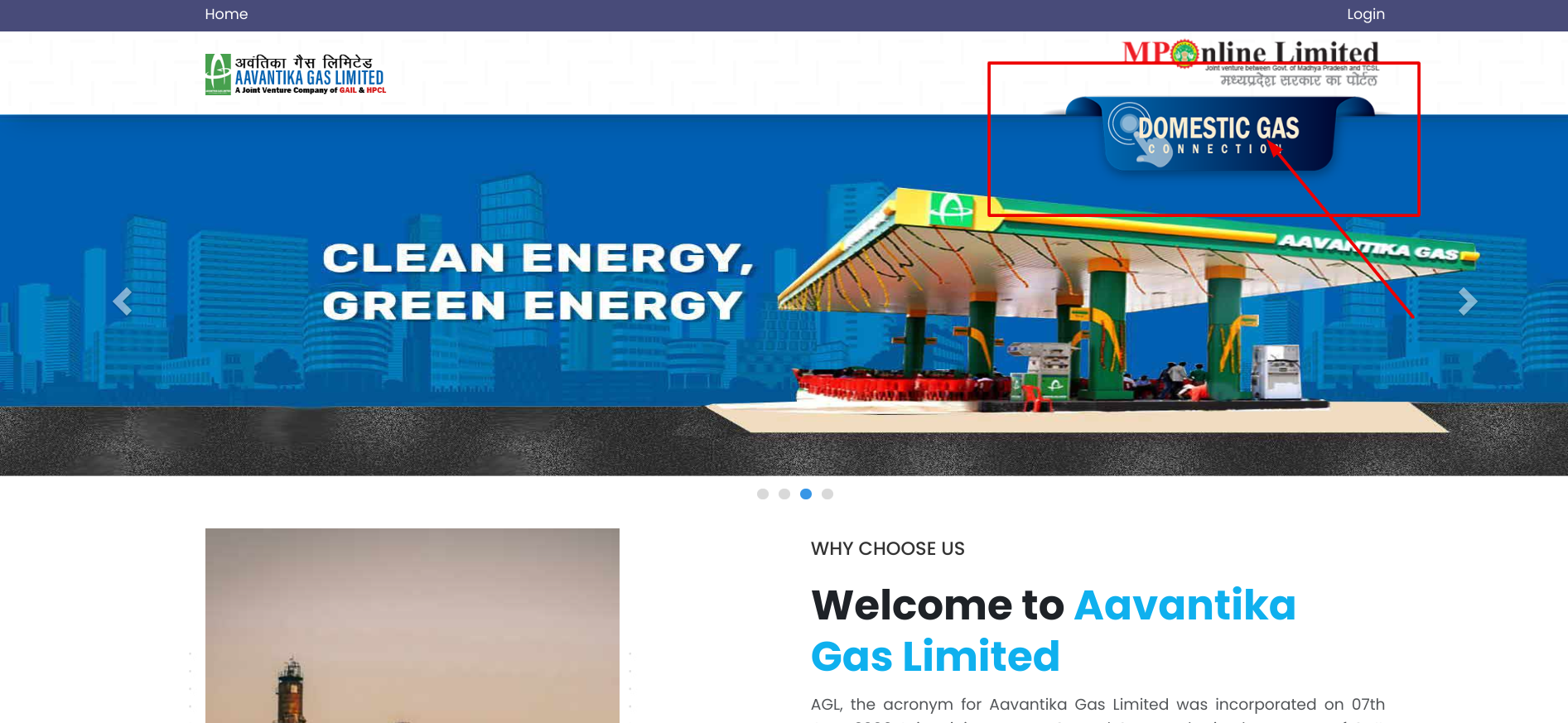This screenshot has width=1568, height=723.
Task: Click the green Aavantika Gas emblem logo
Action: 218,75
